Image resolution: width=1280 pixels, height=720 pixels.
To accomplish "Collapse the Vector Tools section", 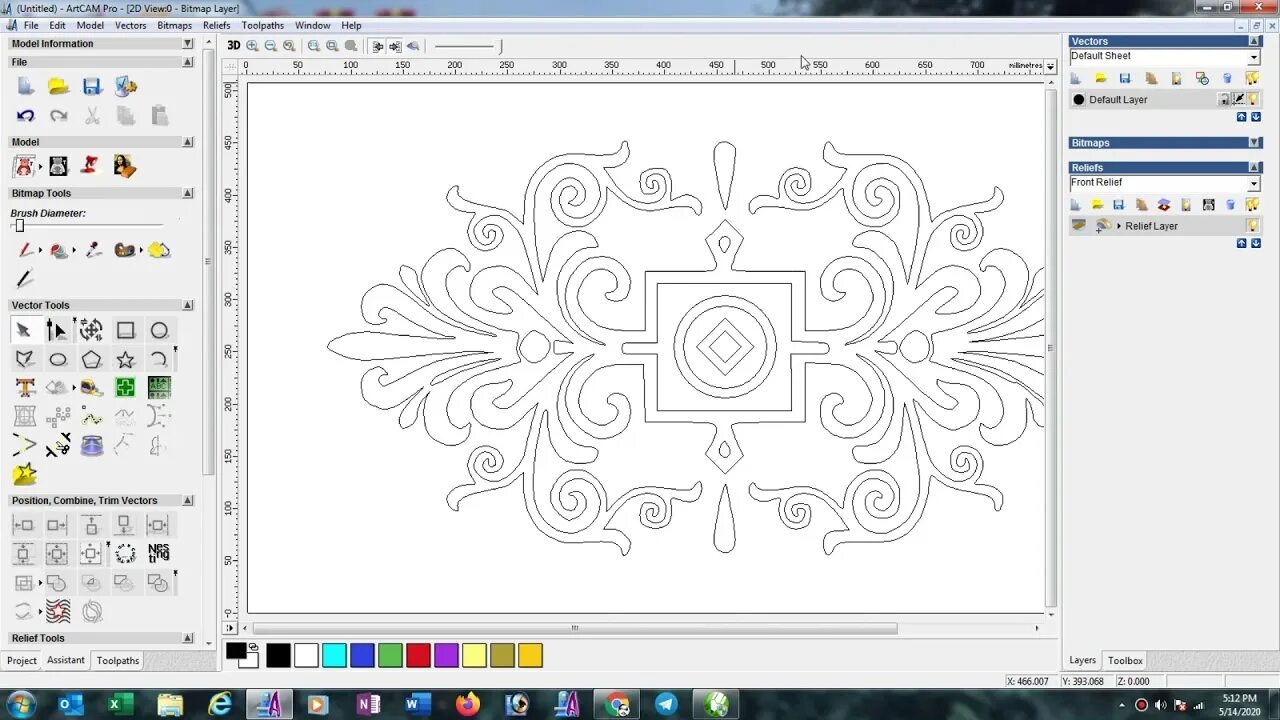I will click(x=187, y=305).
